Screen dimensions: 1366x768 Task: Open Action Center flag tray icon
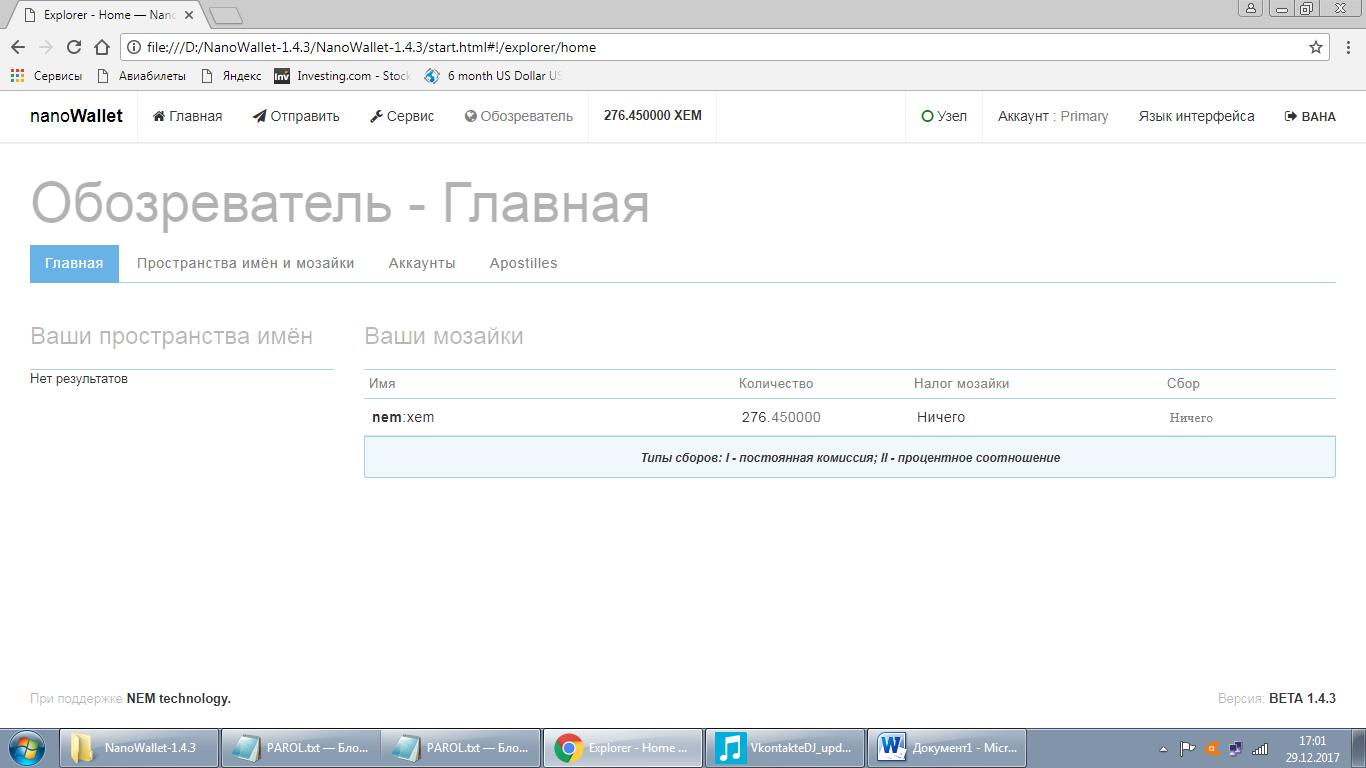click(x=1187, y=748)
